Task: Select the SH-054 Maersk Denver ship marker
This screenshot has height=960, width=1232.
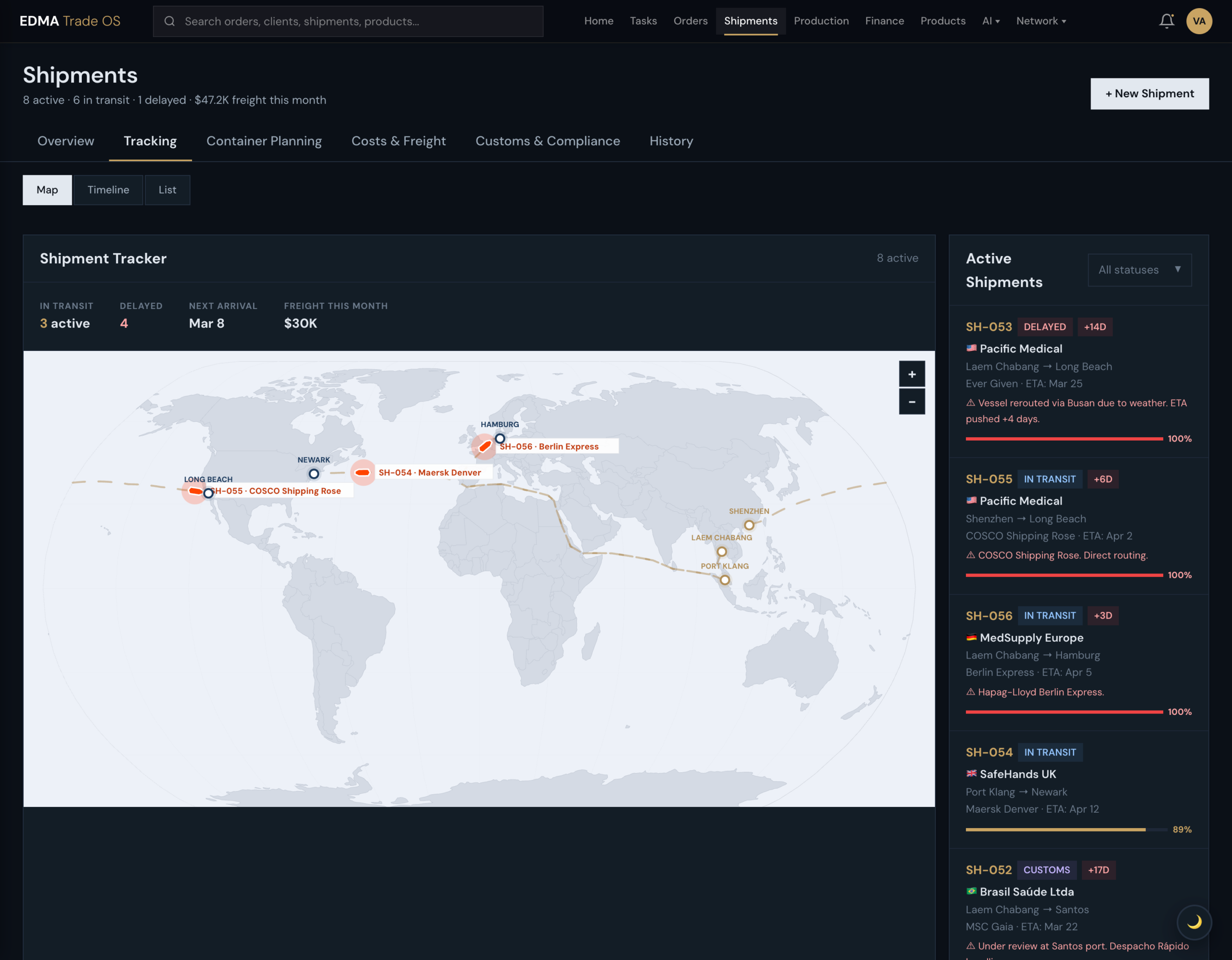Action: point(363,472)
